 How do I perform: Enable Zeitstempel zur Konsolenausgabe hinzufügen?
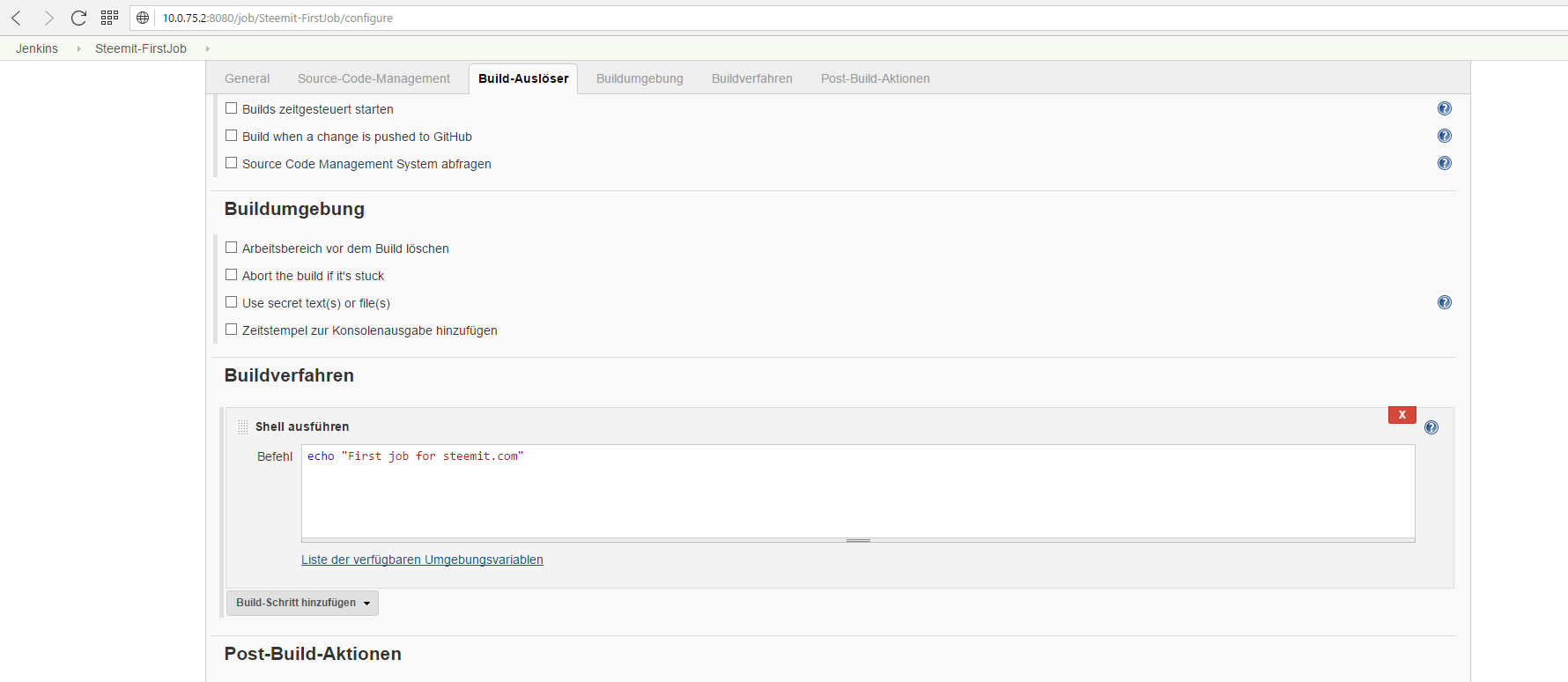(231, 330)
